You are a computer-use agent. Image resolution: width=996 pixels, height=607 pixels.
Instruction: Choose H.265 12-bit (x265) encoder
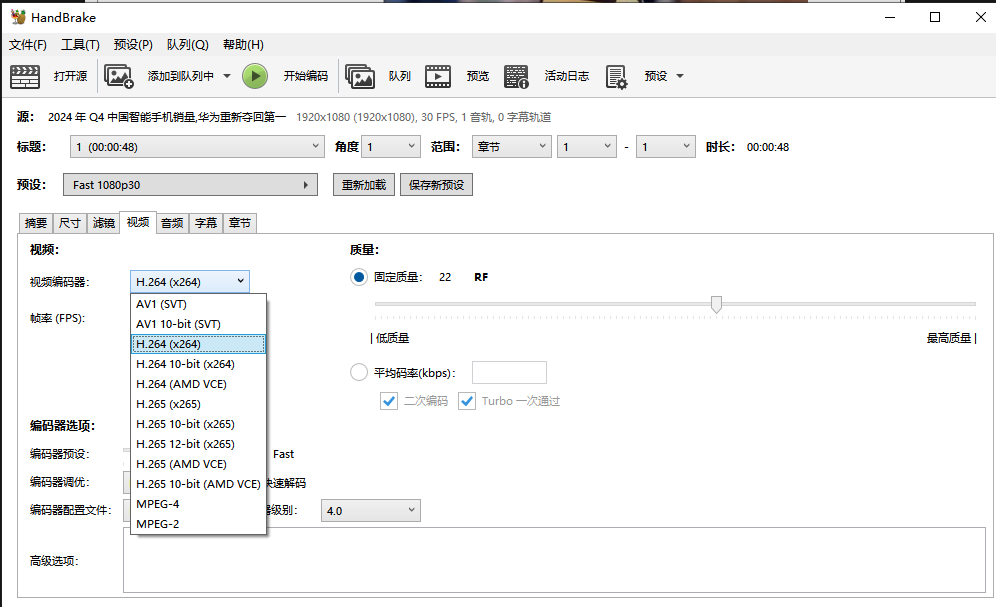coord(198,444)
